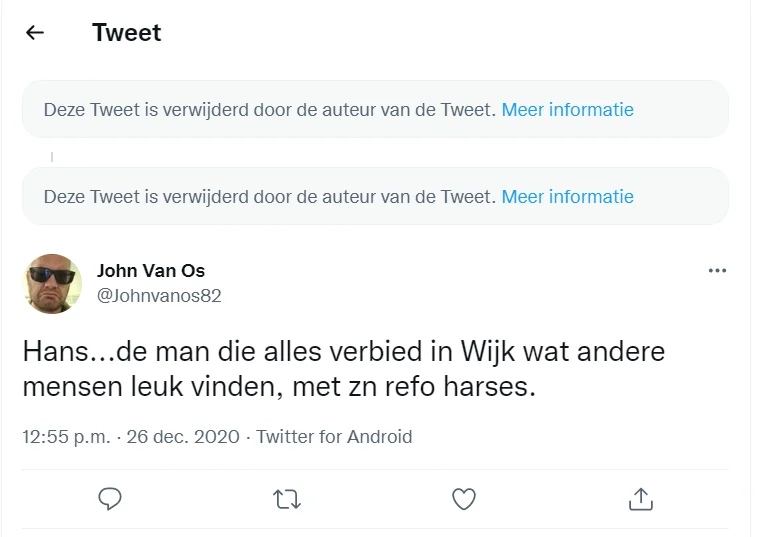Image resolution: width=760 pixels, height=537 pixels.
Task: Click the retweet arrows icon
Action: click(x=287, y=498)
